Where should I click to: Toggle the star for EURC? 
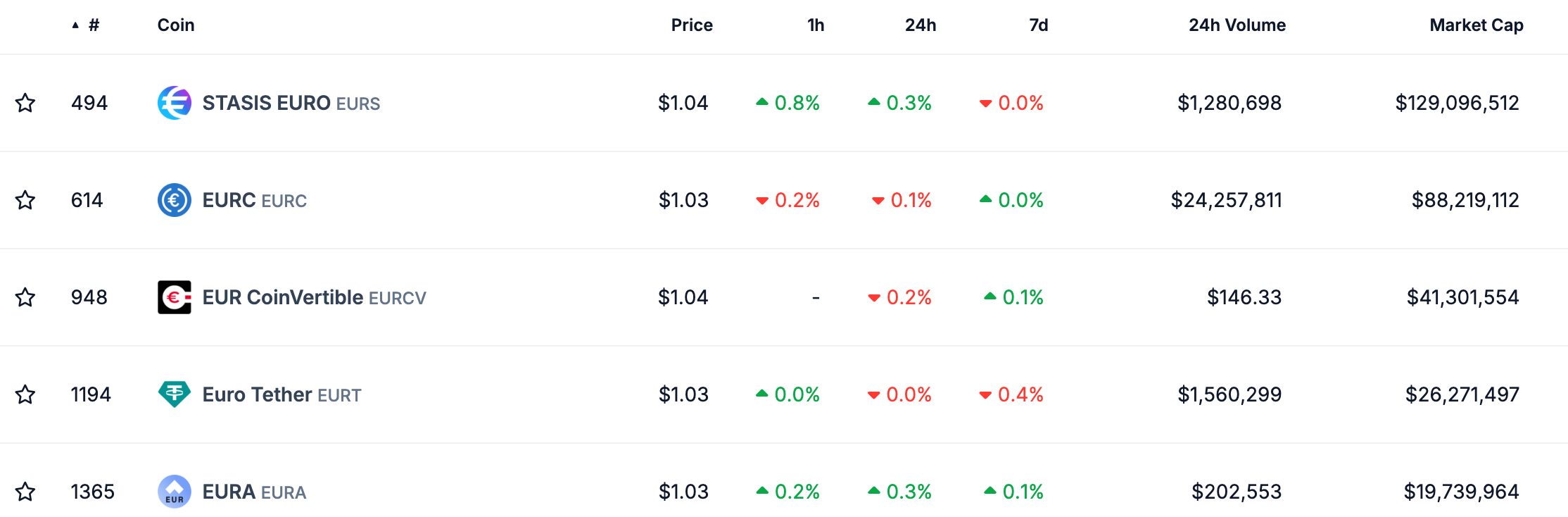(x=25, y=200)
